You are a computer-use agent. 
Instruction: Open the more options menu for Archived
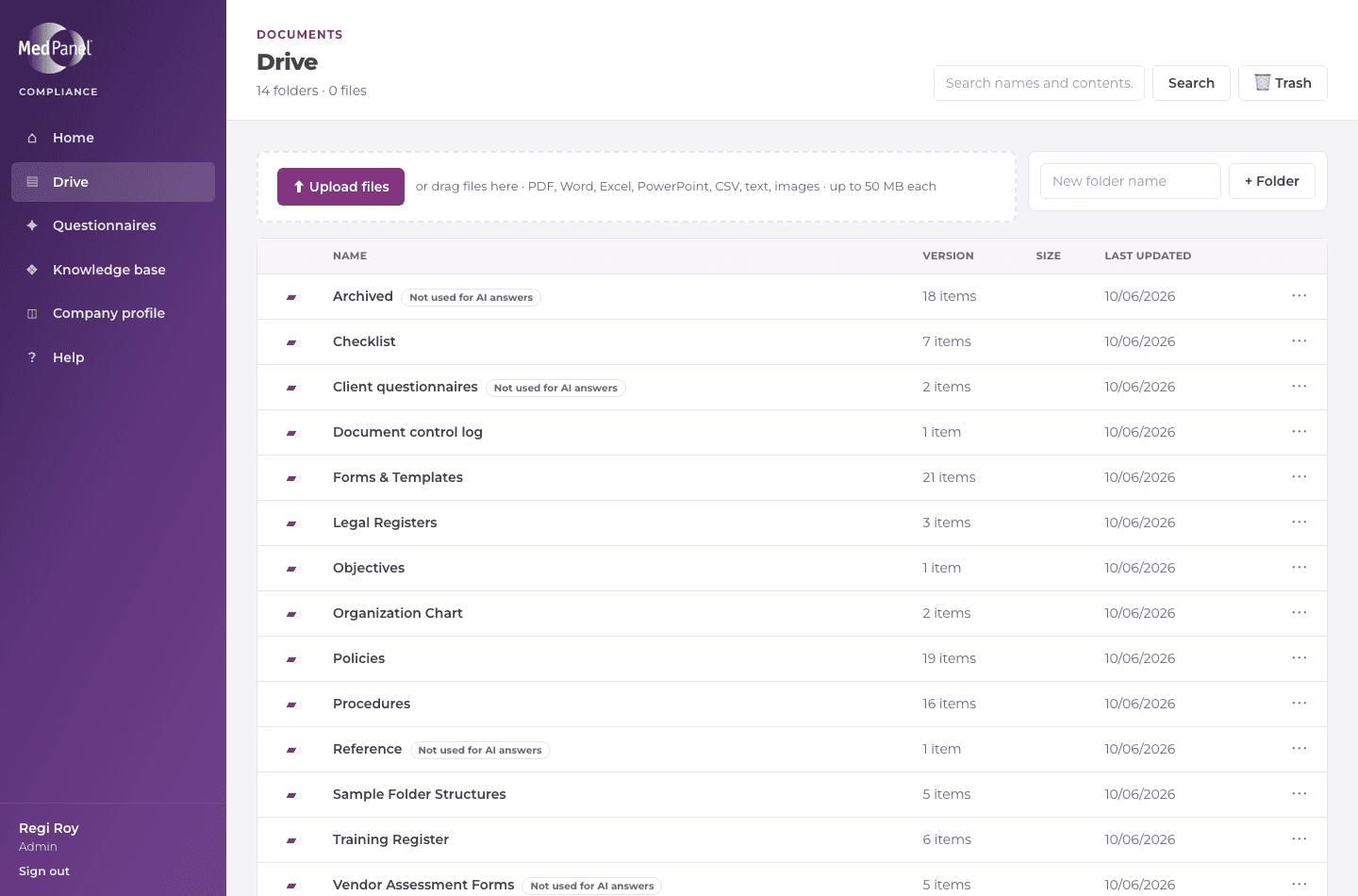1300,296
